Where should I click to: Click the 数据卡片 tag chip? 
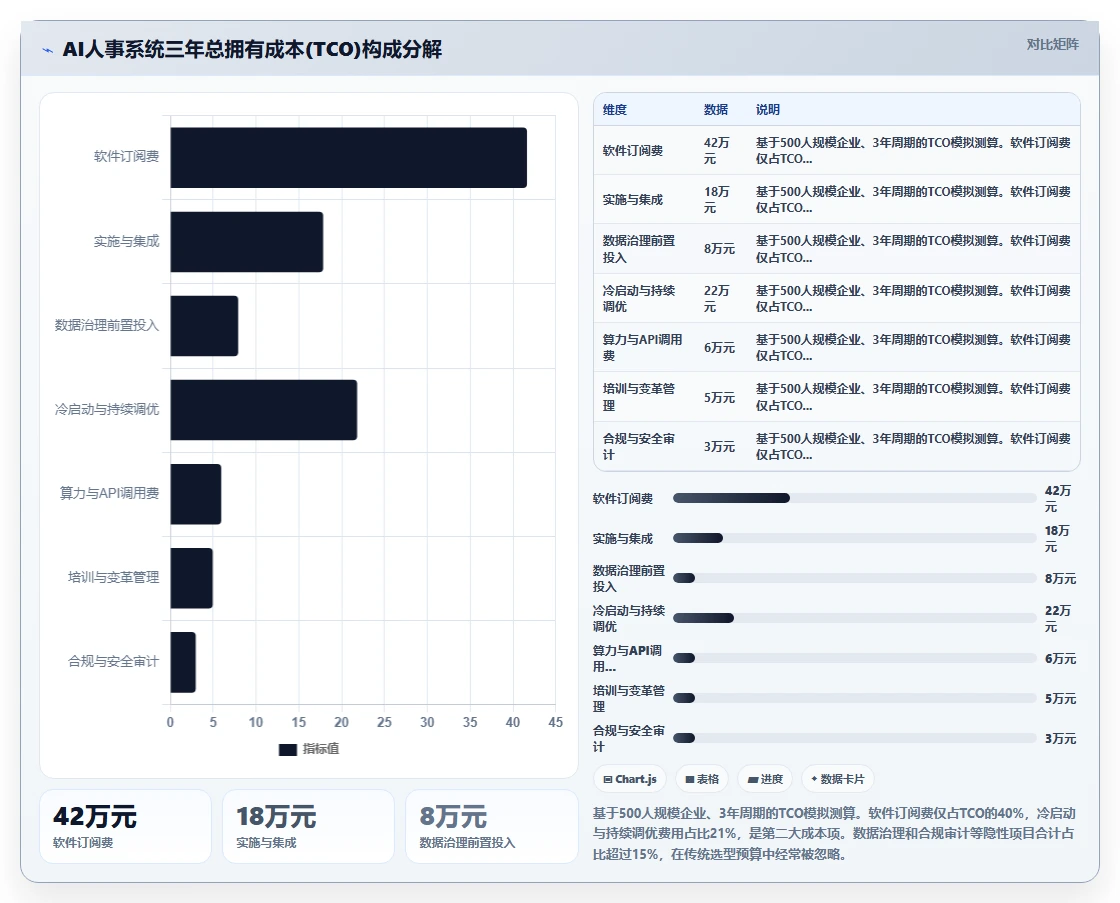point(838,779)
